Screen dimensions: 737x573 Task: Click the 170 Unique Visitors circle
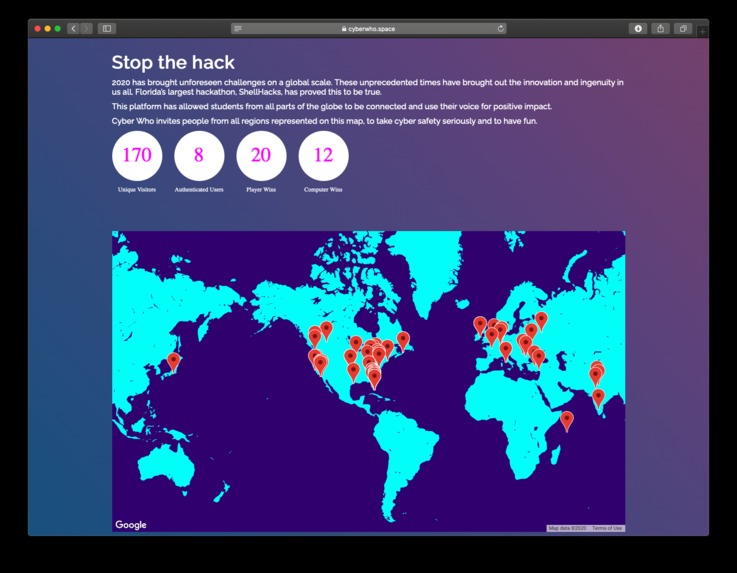click(x=137, y=156)
